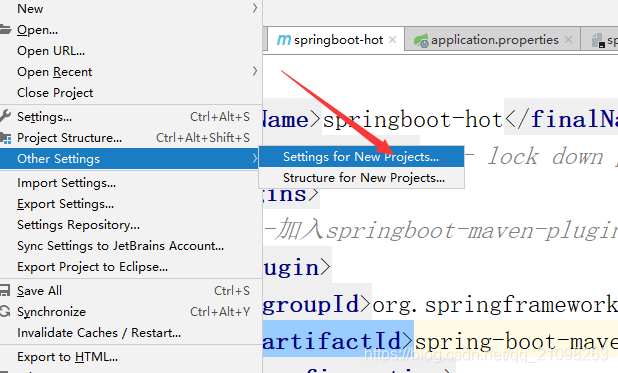Screen dimensions: 618x373
Task: Click the springboot-maven-plugin comment line
Action: point(440,231)
